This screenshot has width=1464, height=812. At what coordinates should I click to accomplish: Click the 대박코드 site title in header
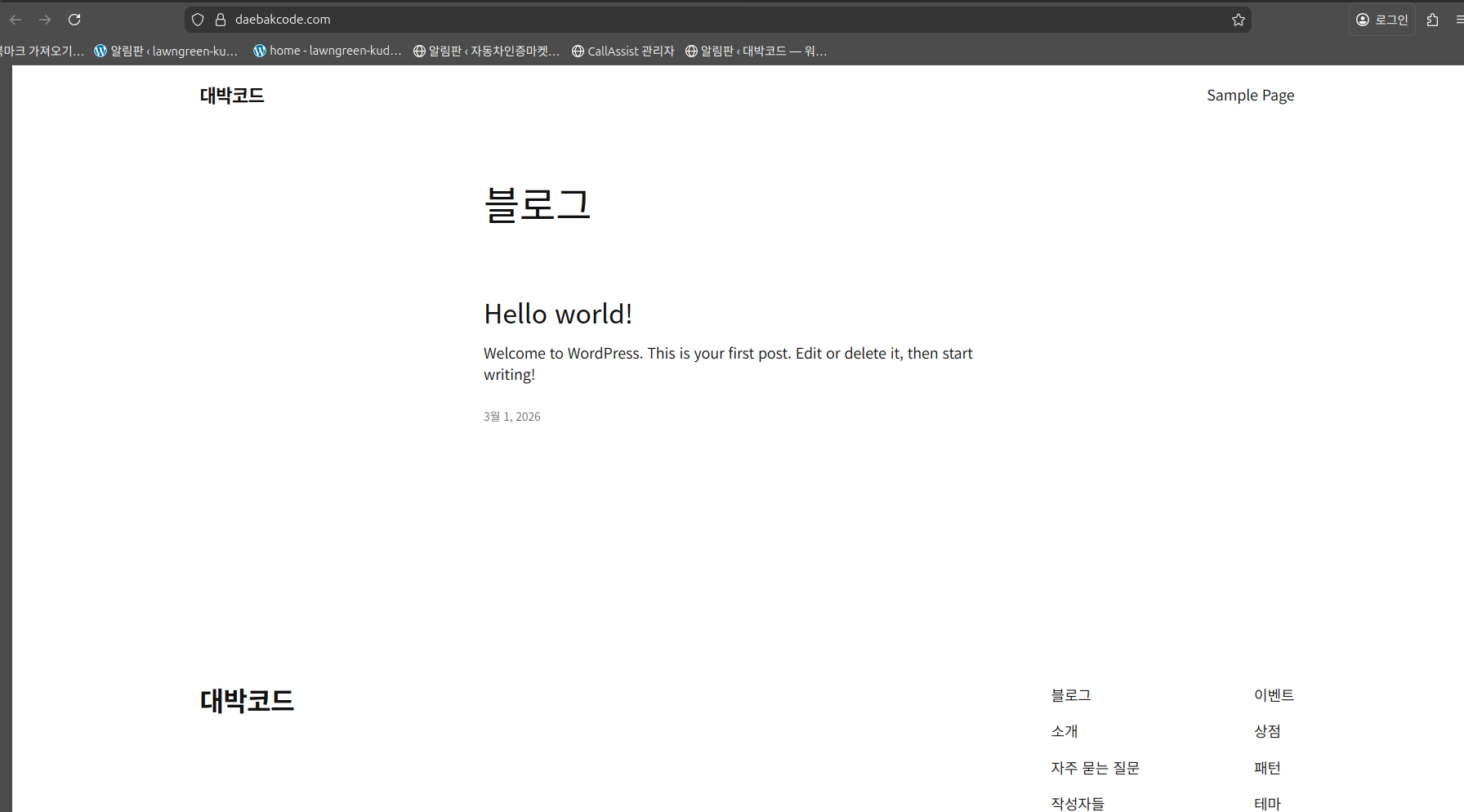[x=232, y=96]
